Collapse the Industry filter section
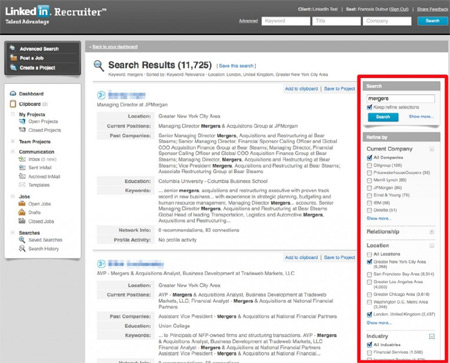 [x=432, y=336]
